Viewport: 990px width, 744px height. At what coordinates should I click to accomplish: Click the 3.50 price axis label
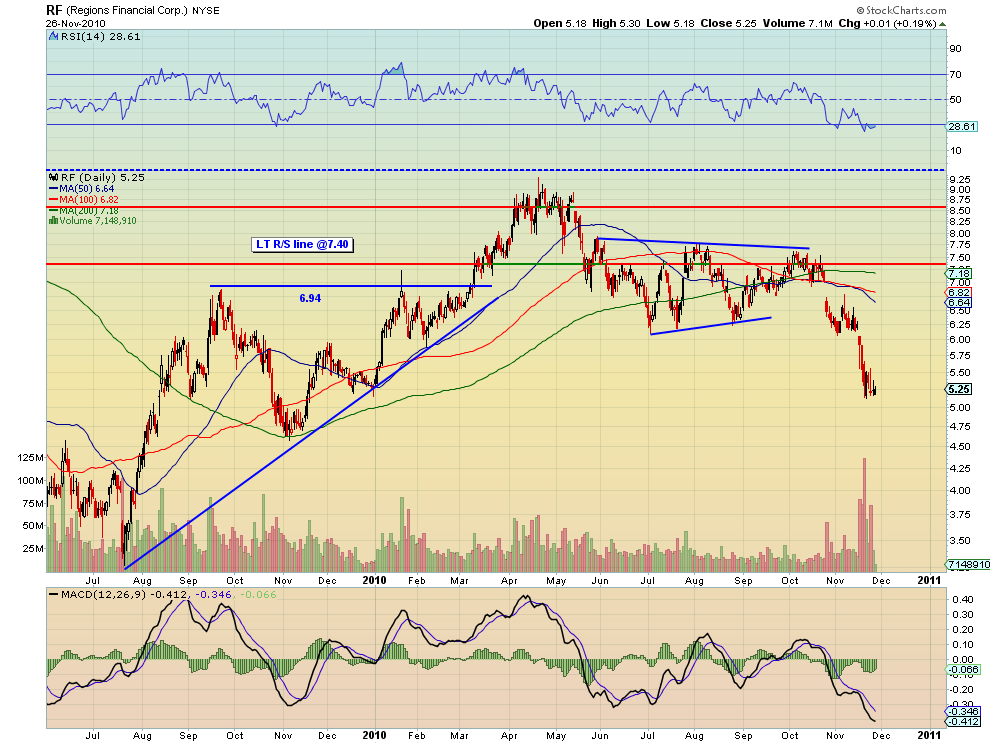(x=960, y=541)
